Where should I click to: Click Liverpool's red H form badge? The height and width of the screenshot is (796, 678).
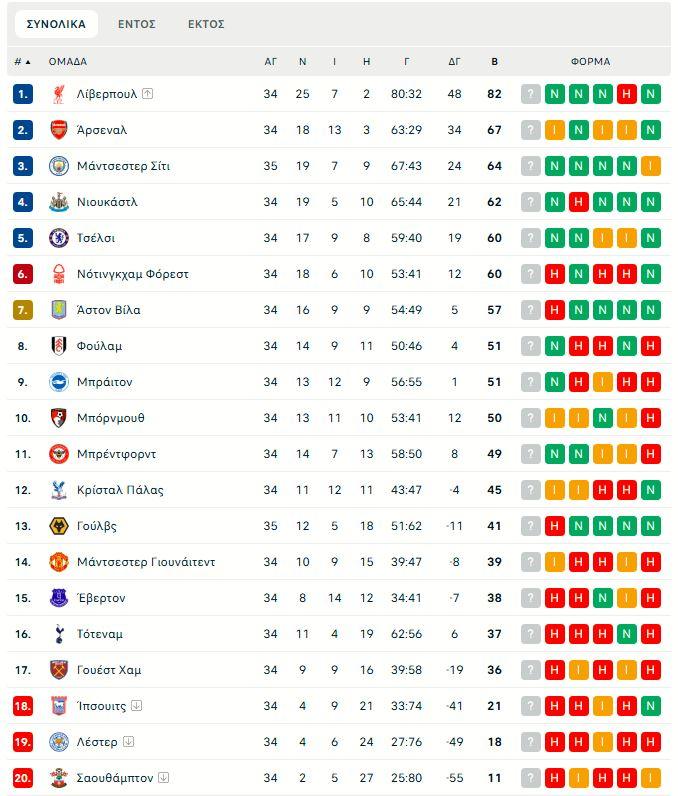pyautogui.click(x=627, y=94)
